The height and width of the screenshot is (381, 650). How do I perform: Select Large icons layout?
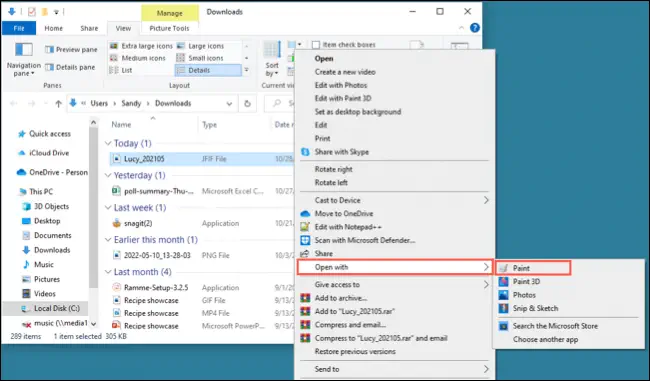[x=201, y=46]
